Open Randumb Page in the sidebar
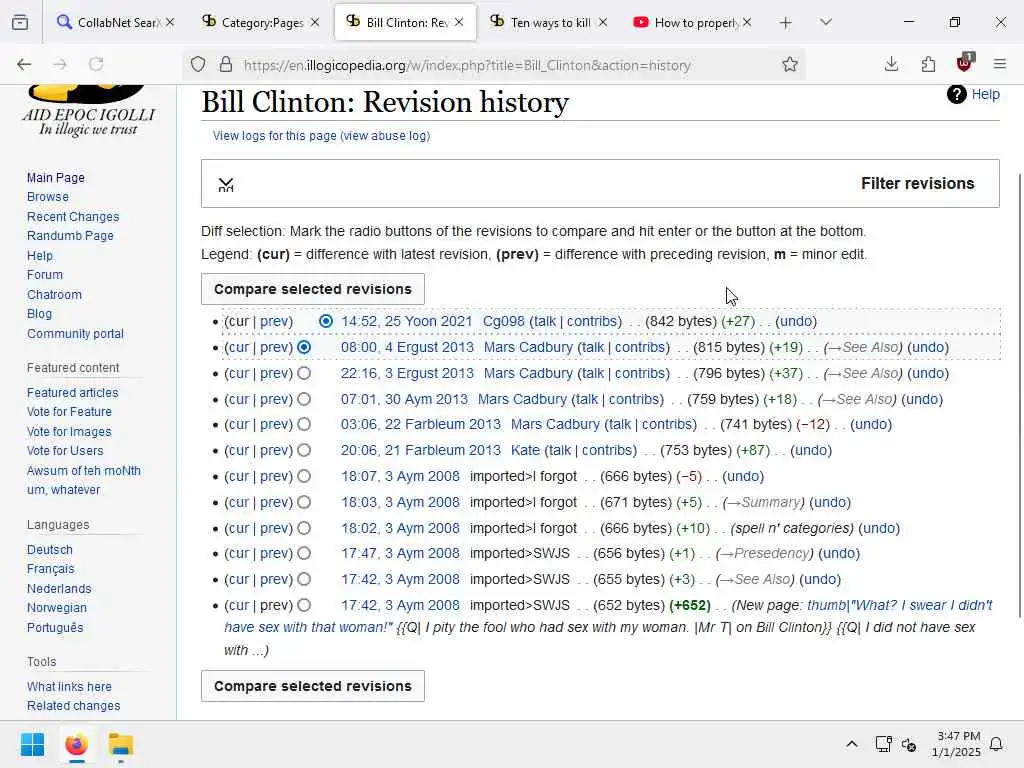The image size is (1024, 768). click(70, 236)
